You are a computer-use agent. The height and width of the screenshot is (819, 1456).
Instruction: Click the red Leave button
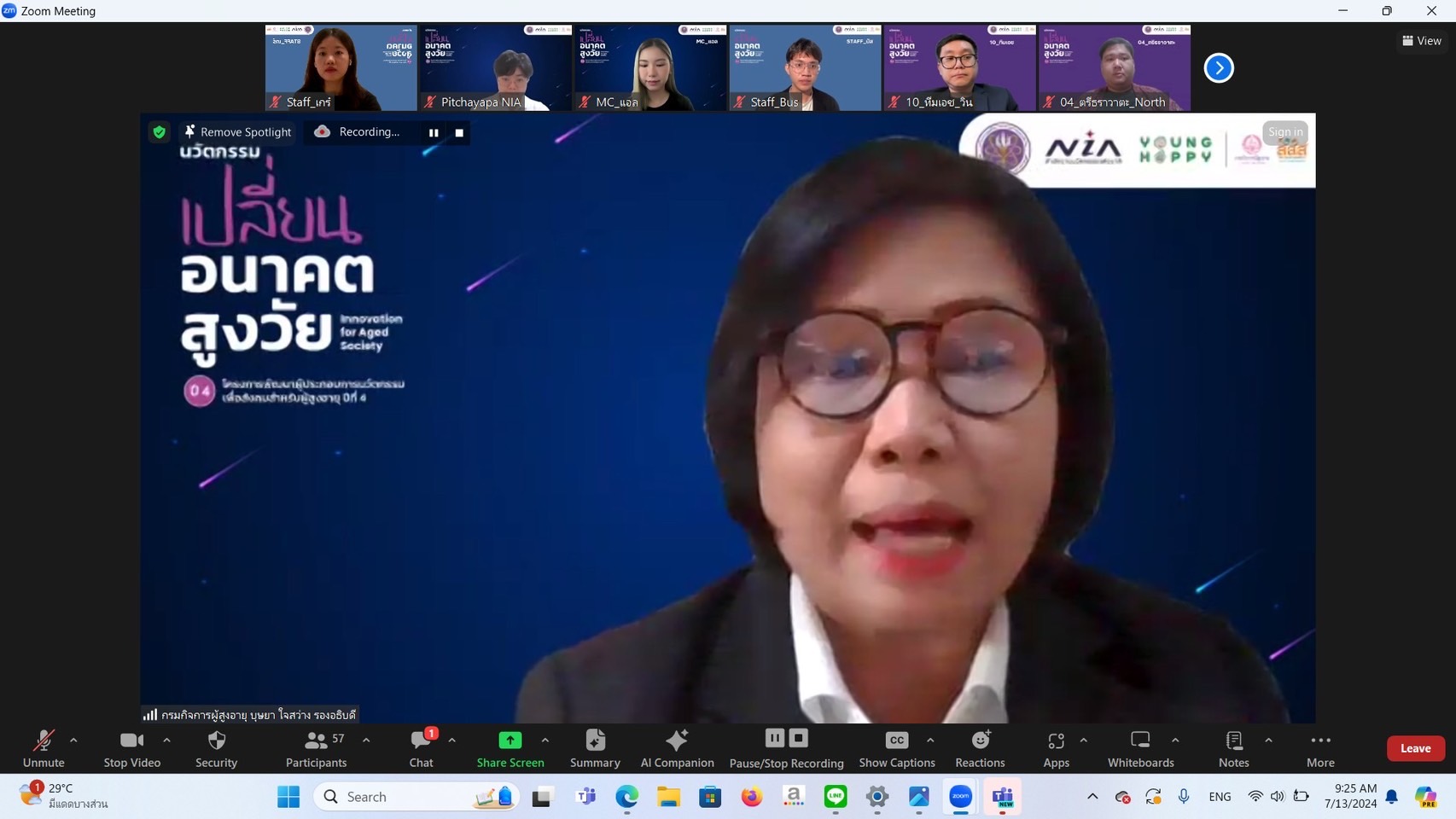click(1415, 748)
